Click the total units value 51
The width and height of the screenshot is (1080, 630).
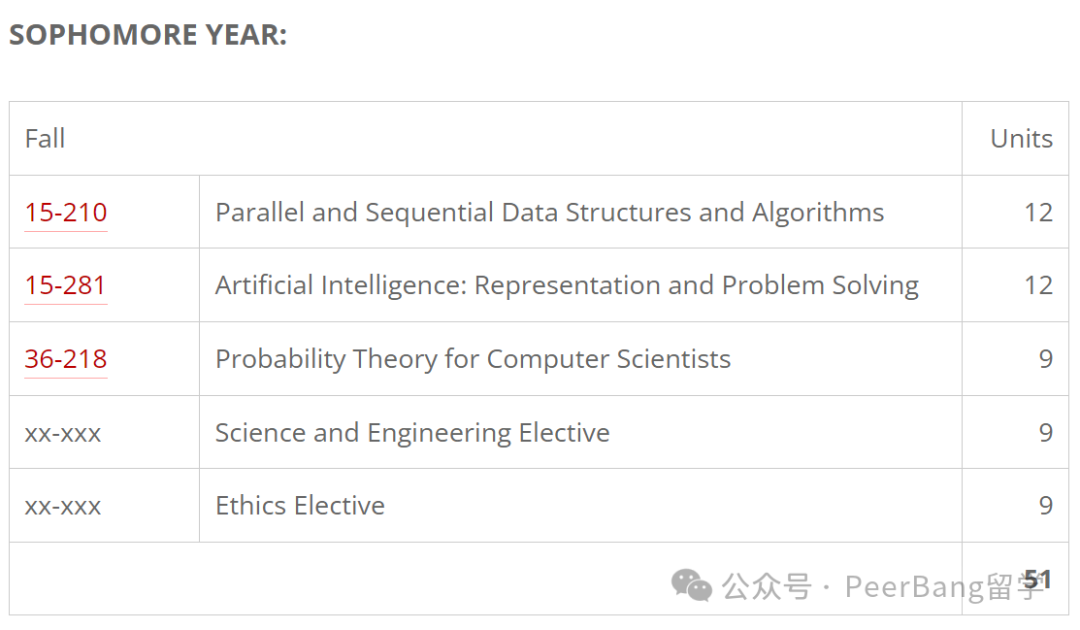tap(1038, 579)
